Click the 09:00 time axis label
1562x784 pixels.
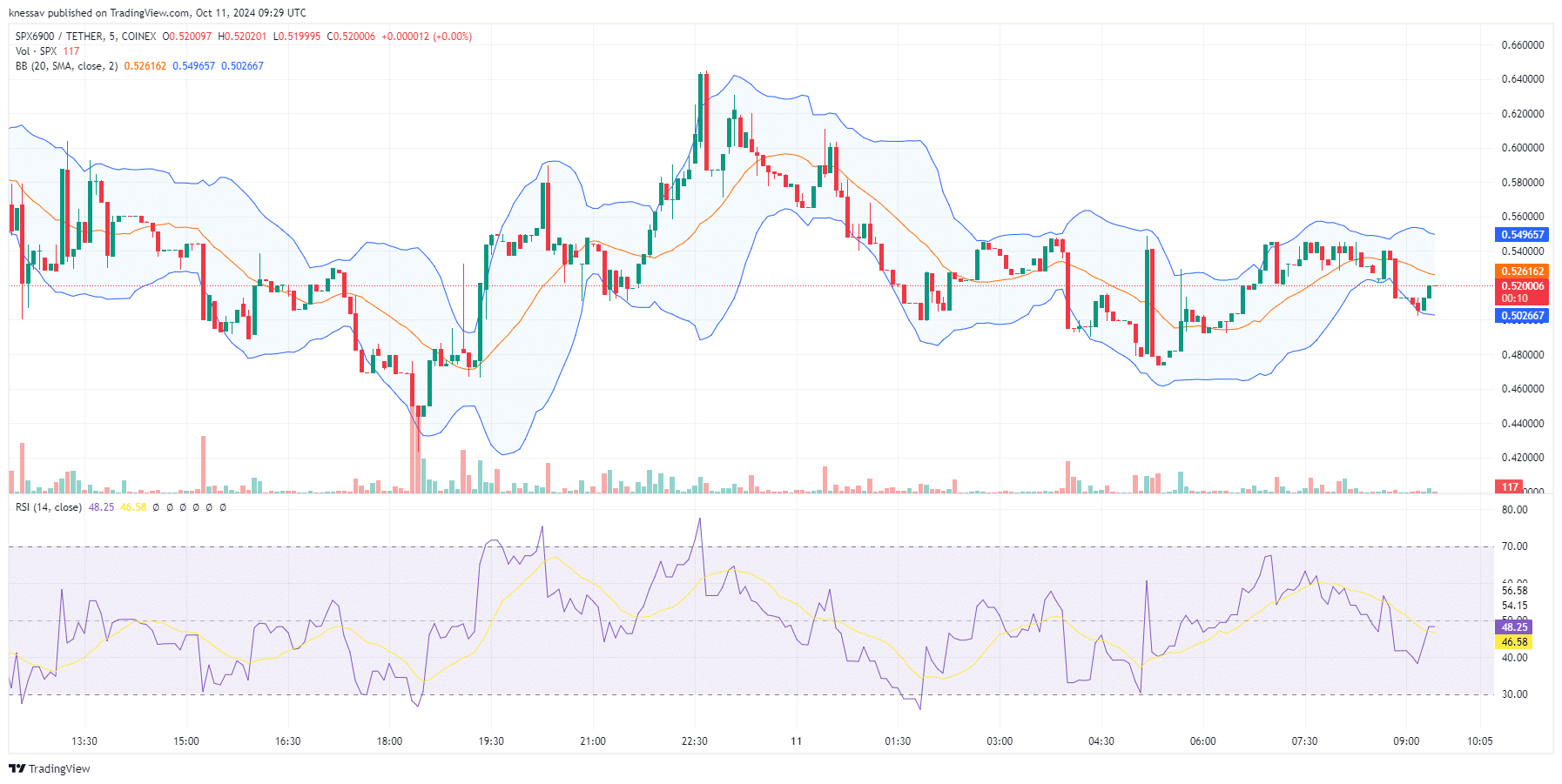point(1406,741)
